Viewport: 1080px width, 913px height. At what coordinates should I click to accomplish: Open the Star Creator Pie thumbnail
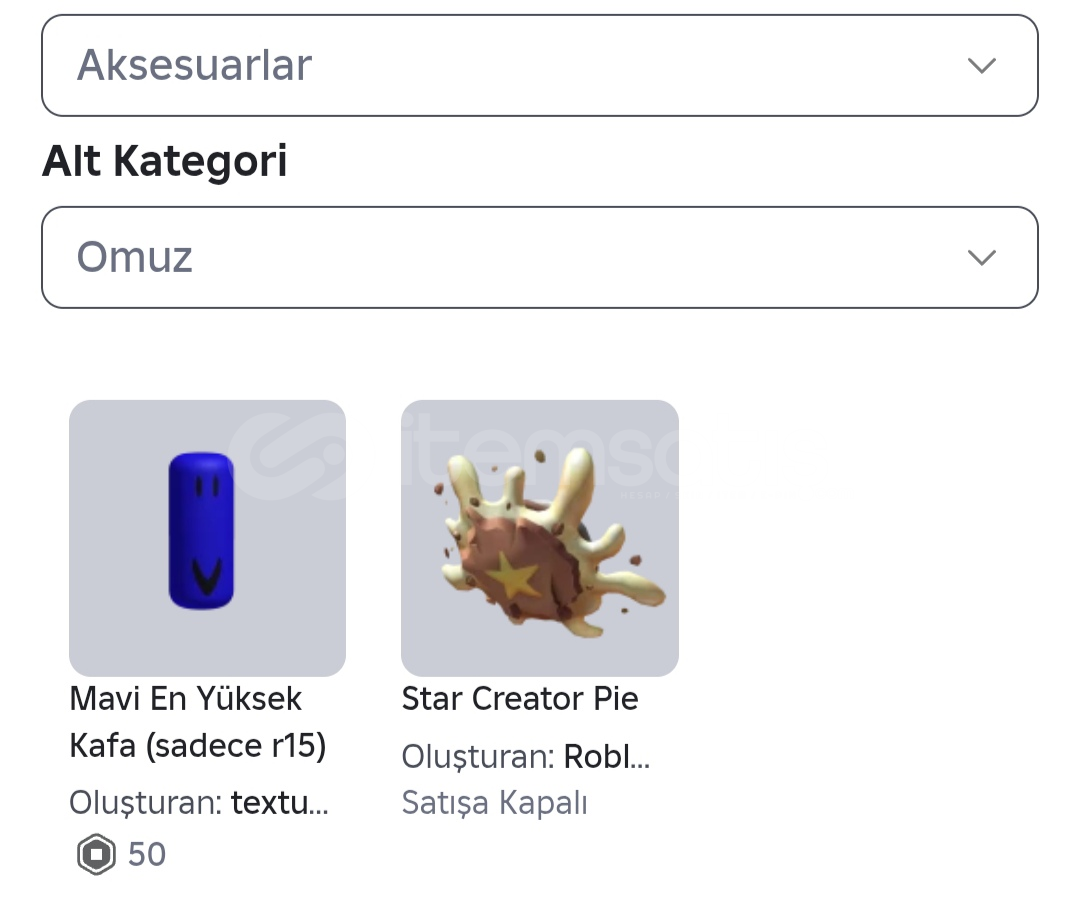(x=540, y=538)
